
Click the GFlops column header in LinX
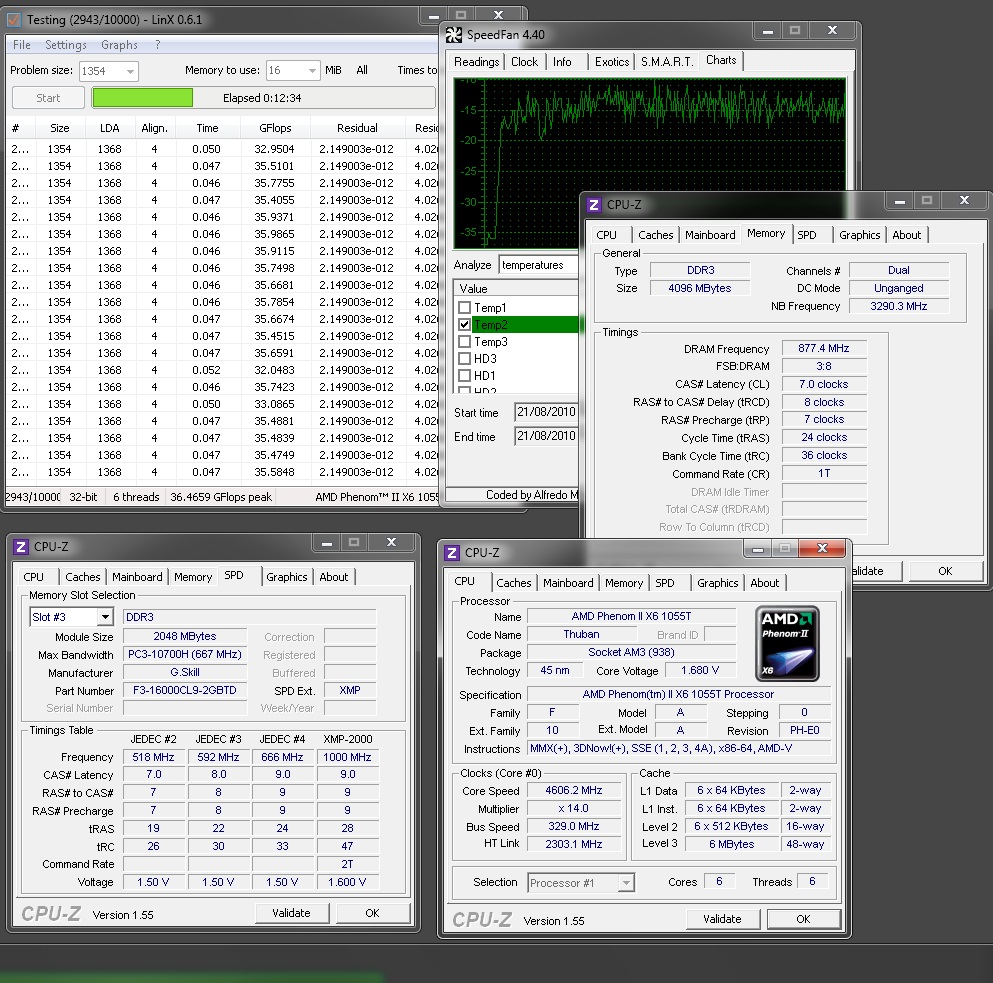[275, 128]
